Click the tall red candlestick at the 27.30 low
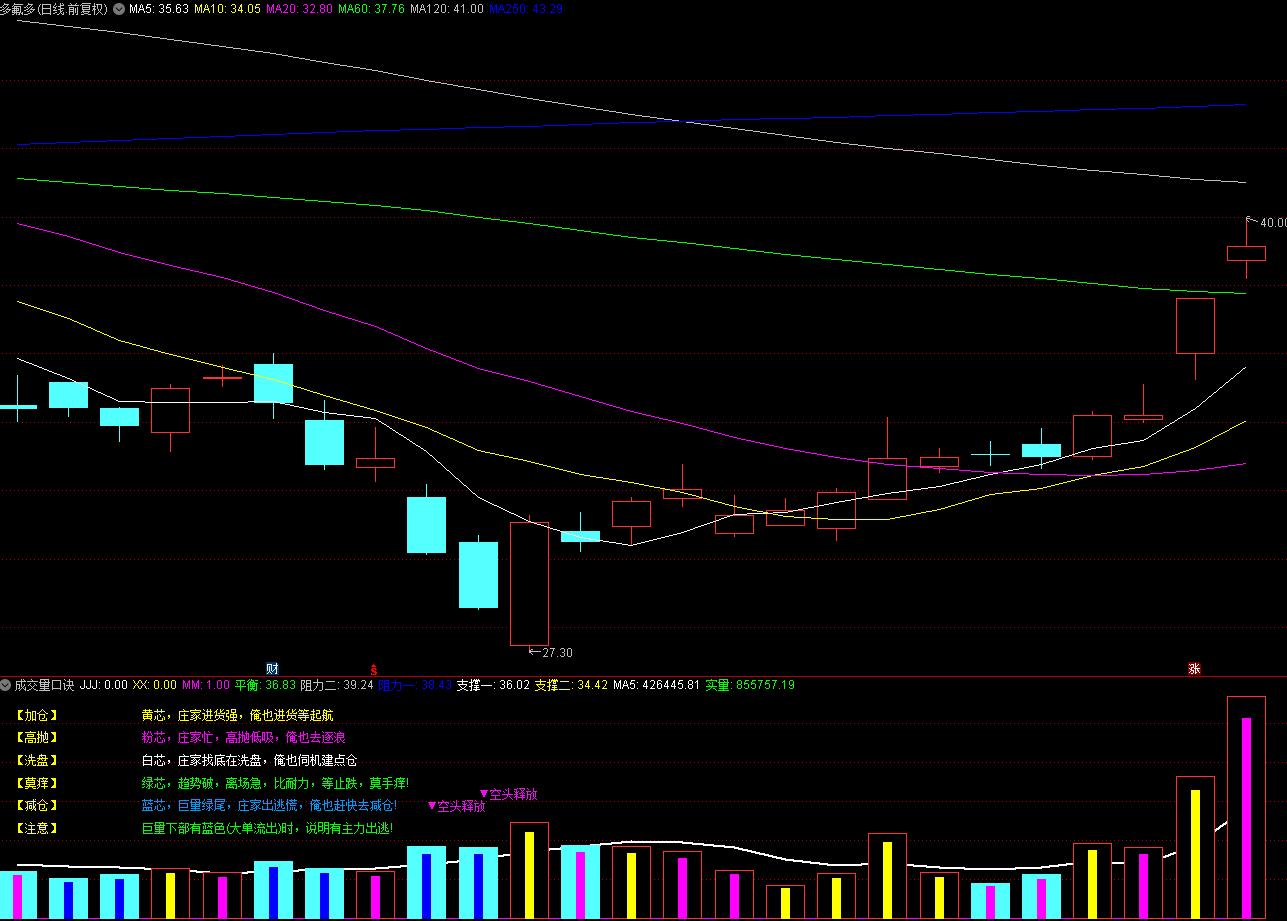Image resolution: width=1287 pixels, height=921 pixels. coord(530,583)
